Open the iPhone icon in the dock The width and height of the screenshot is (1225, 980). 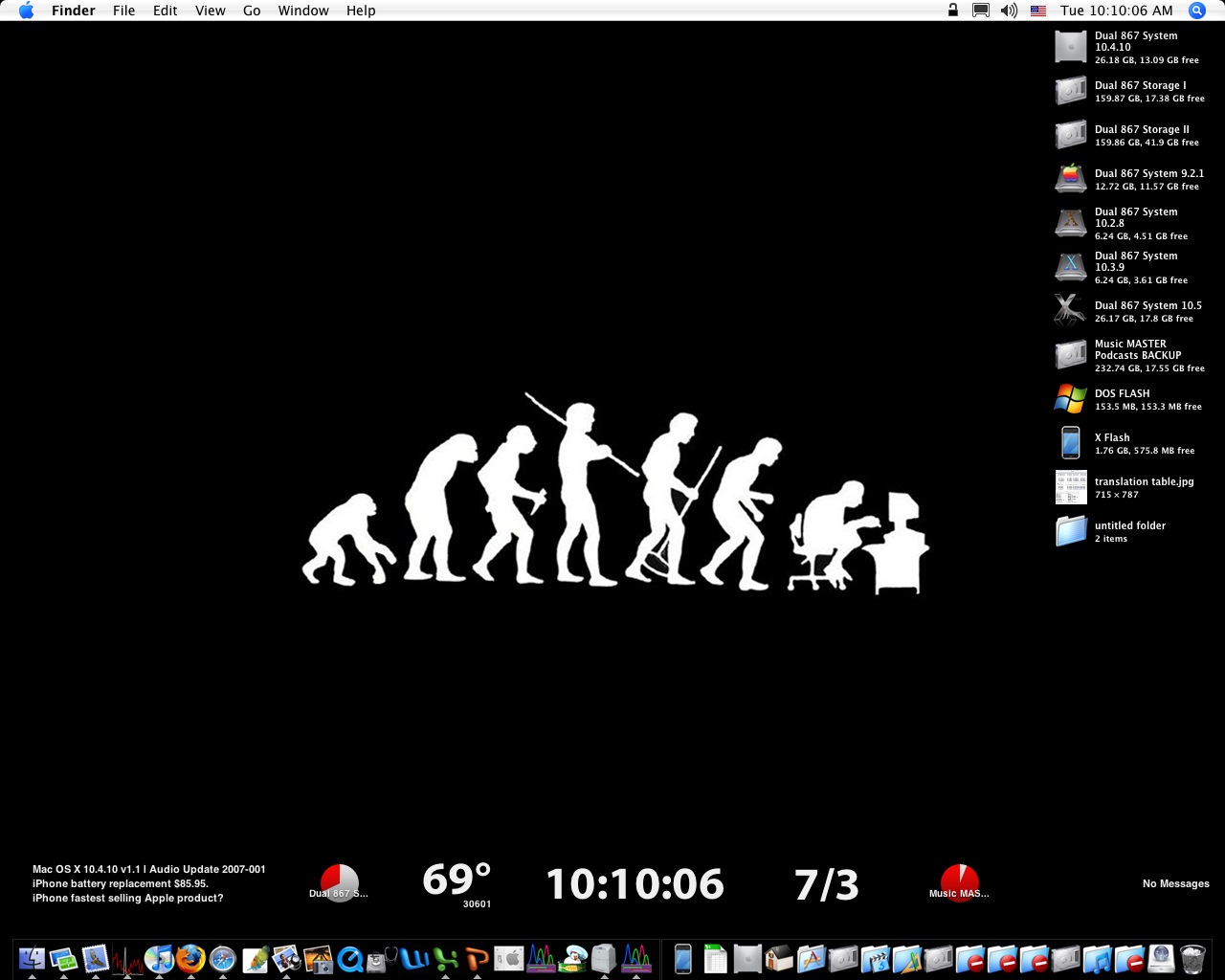[683, 958]
